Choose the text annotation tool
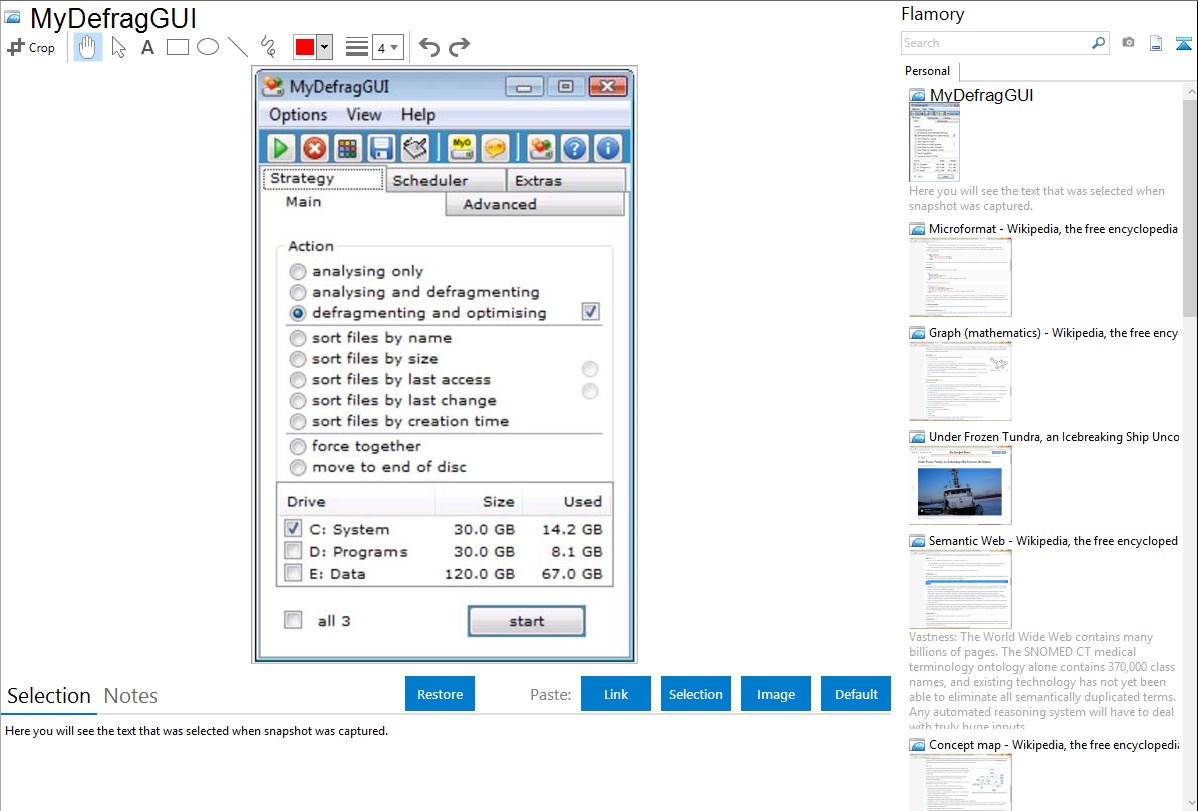The width and height of the screenshot is (1198, 811). coord(147,47)
